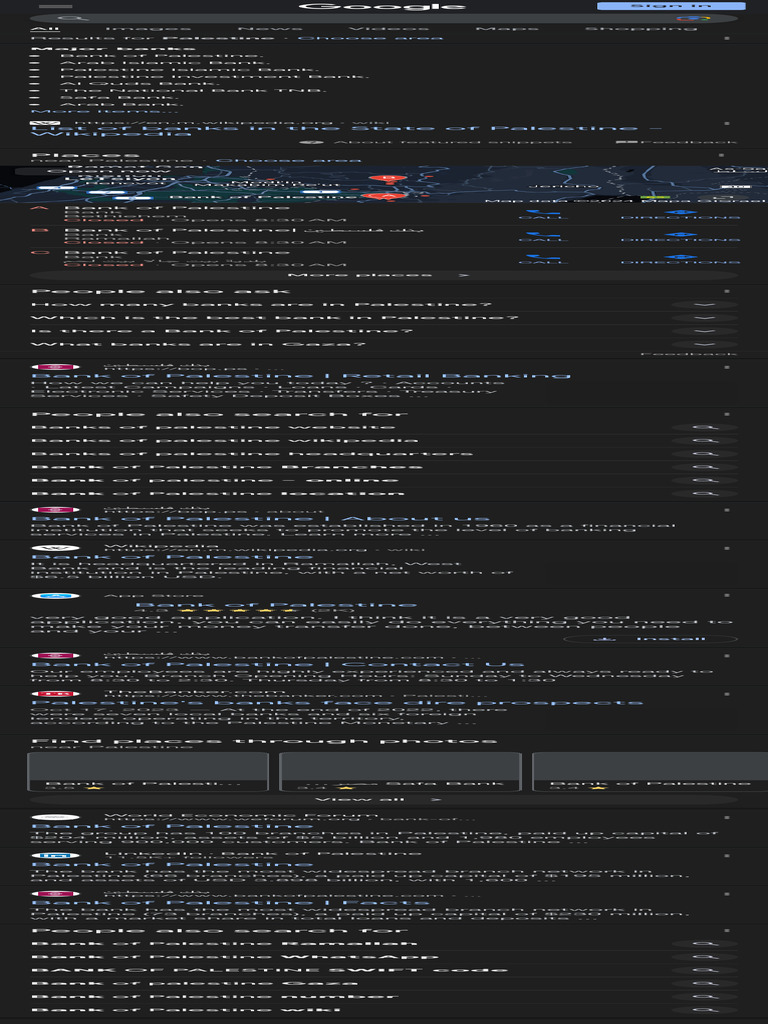Search icon next to 'Banks of palestine wikipedia'
Viewport: 768px width, 1024px height.
tap(705, 440)
